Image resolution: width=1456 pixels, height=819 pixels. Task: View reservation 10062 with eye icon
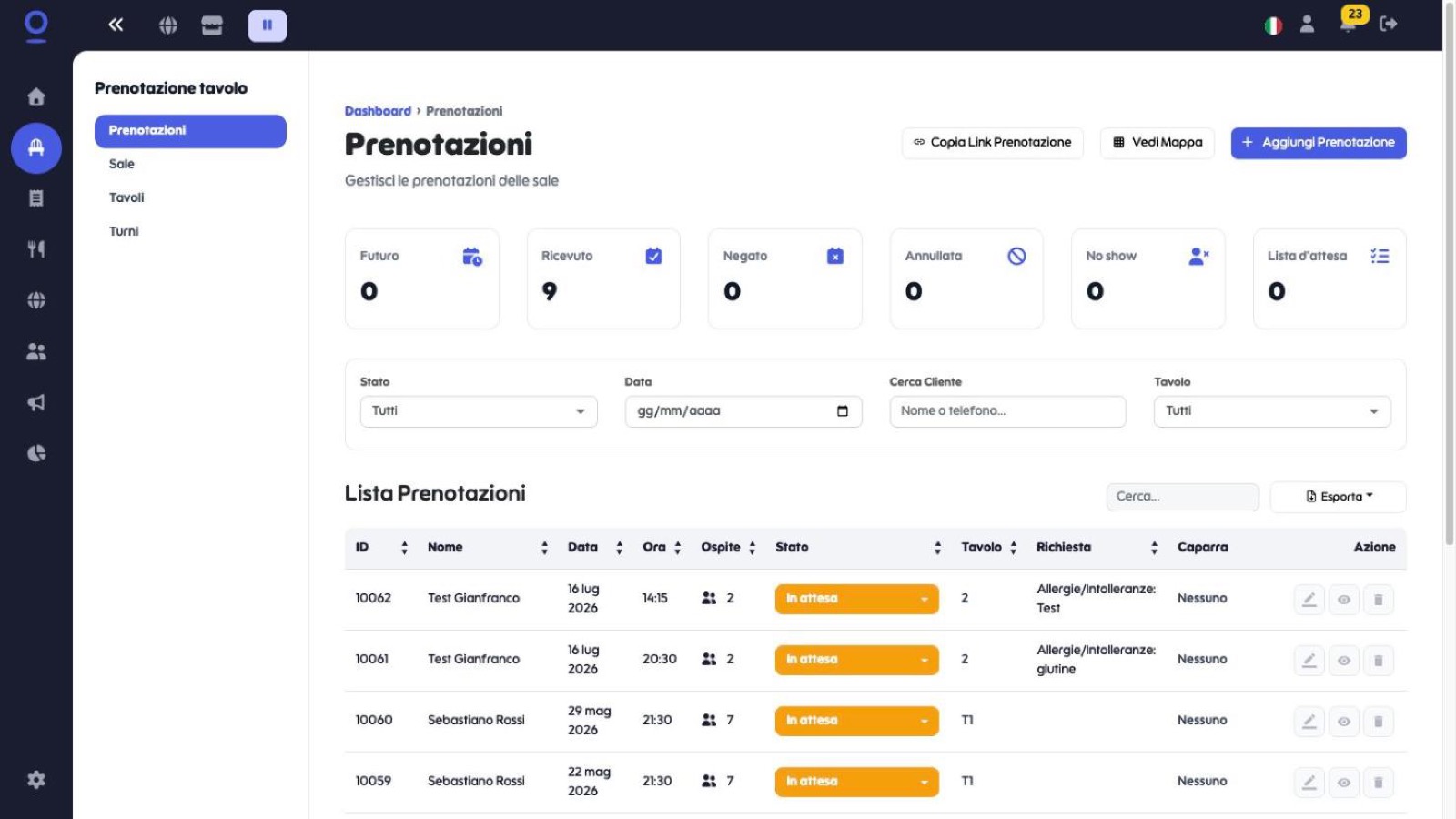pos(1344,600)
